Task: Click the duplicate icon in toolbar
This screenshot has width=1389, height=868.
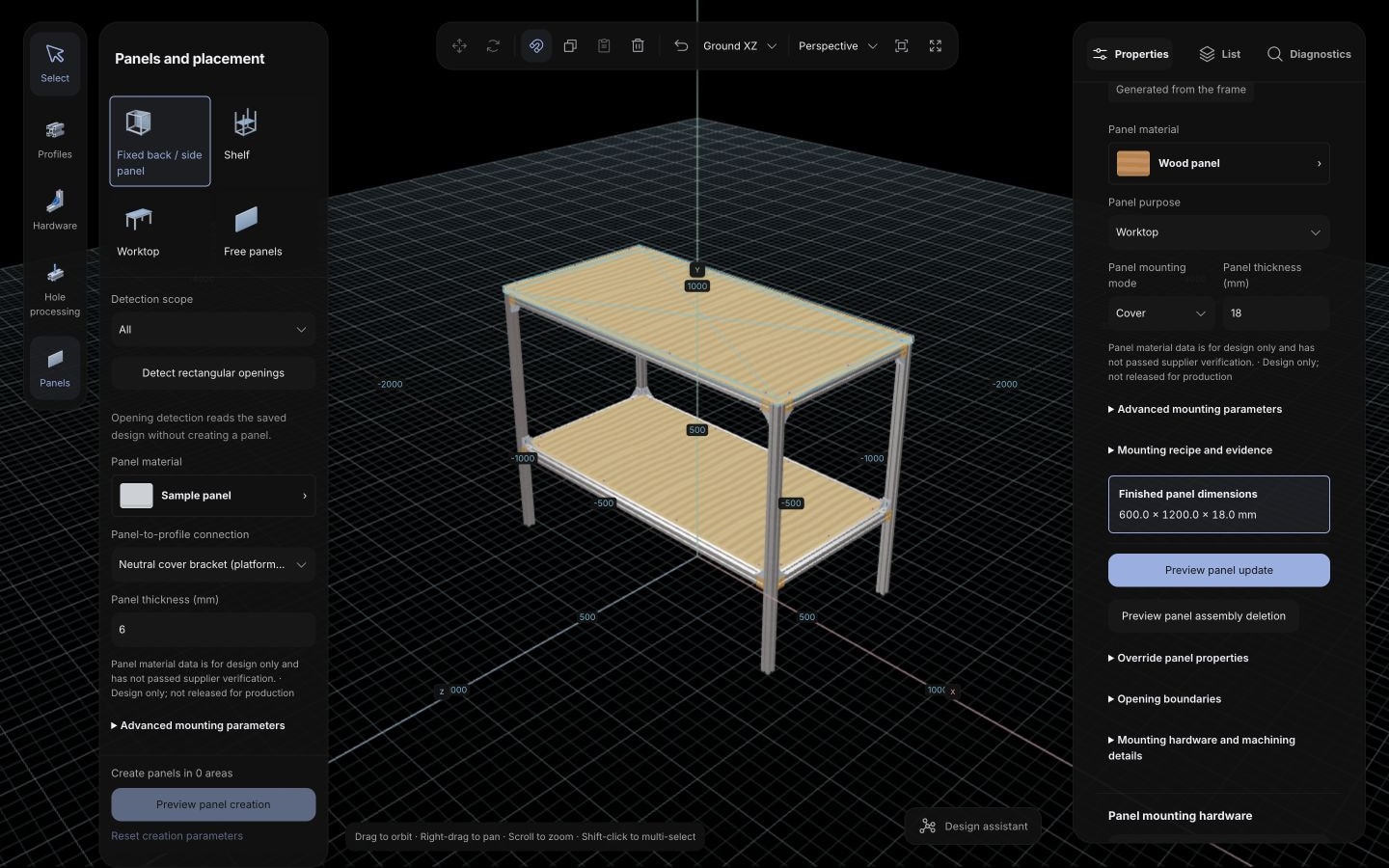Action: (x=570, y=45)
